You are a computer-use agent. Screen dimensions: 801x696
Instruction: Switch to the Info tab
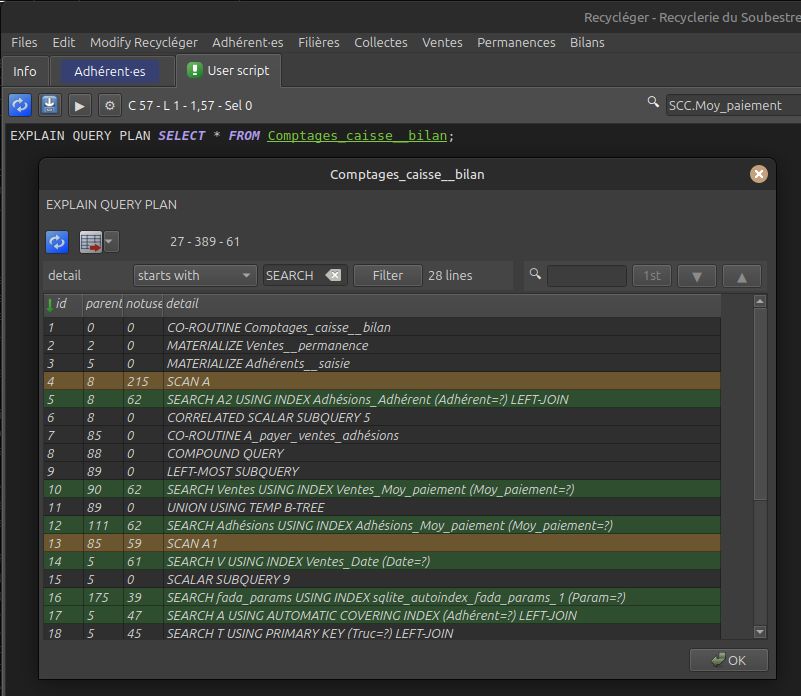[x=25, y=72]
